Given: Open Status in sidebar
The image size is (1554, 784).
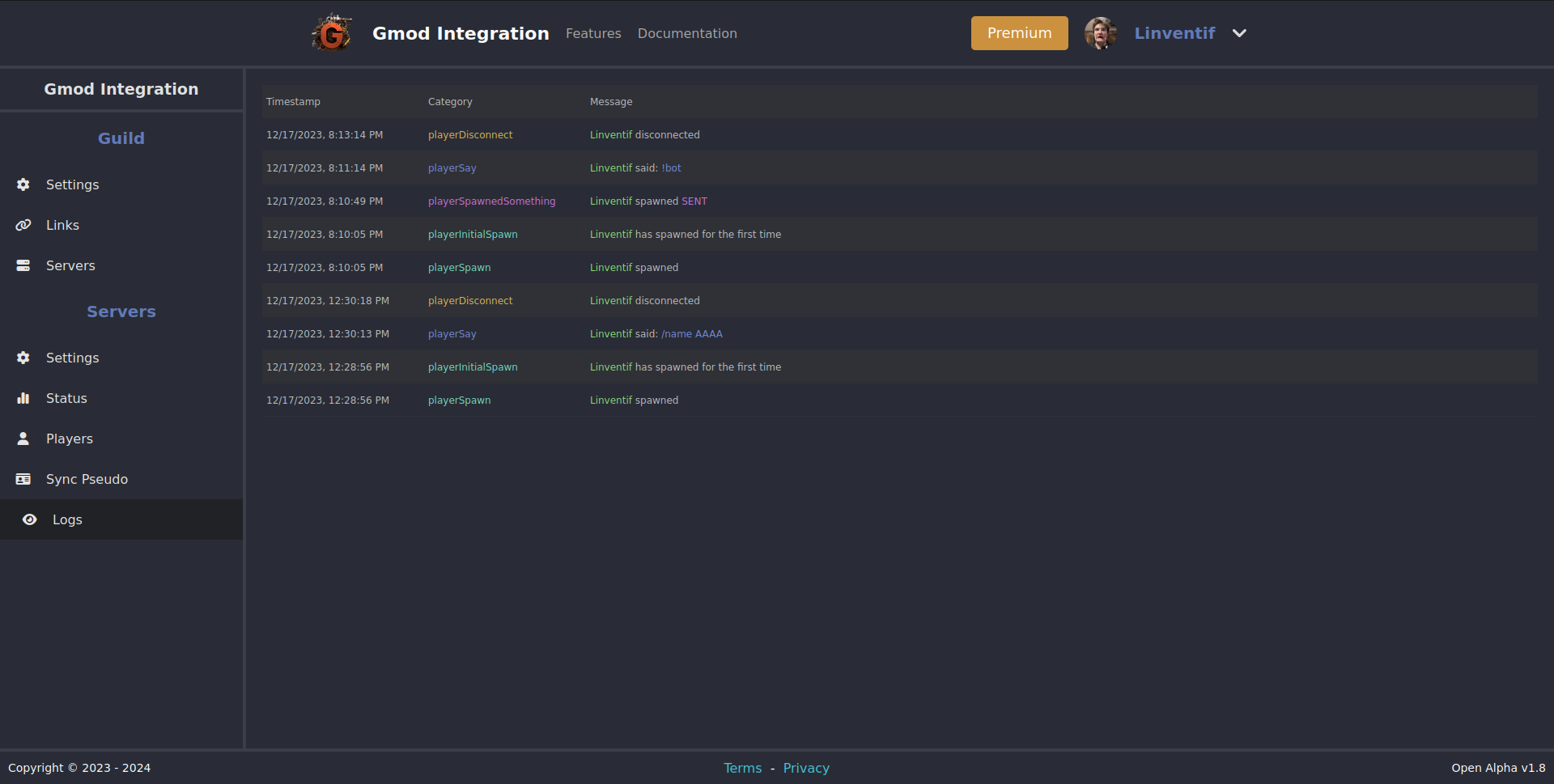Looking at the screenshot, I should (121, 398).
